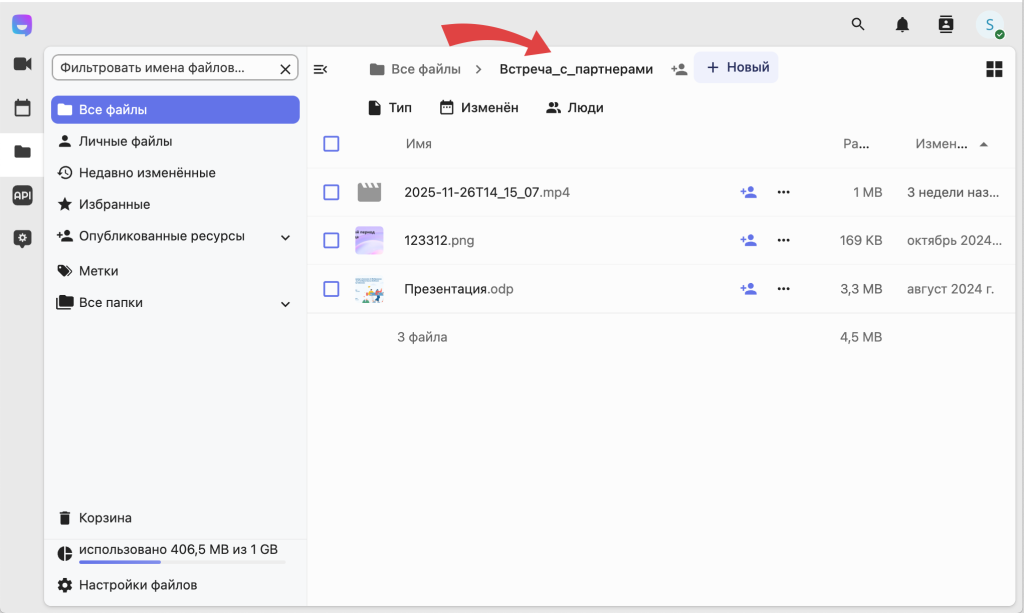Open video calls app in left rail
This screenshot has width=1024, height=613.
pyautogui.click(x=22, y=64)
